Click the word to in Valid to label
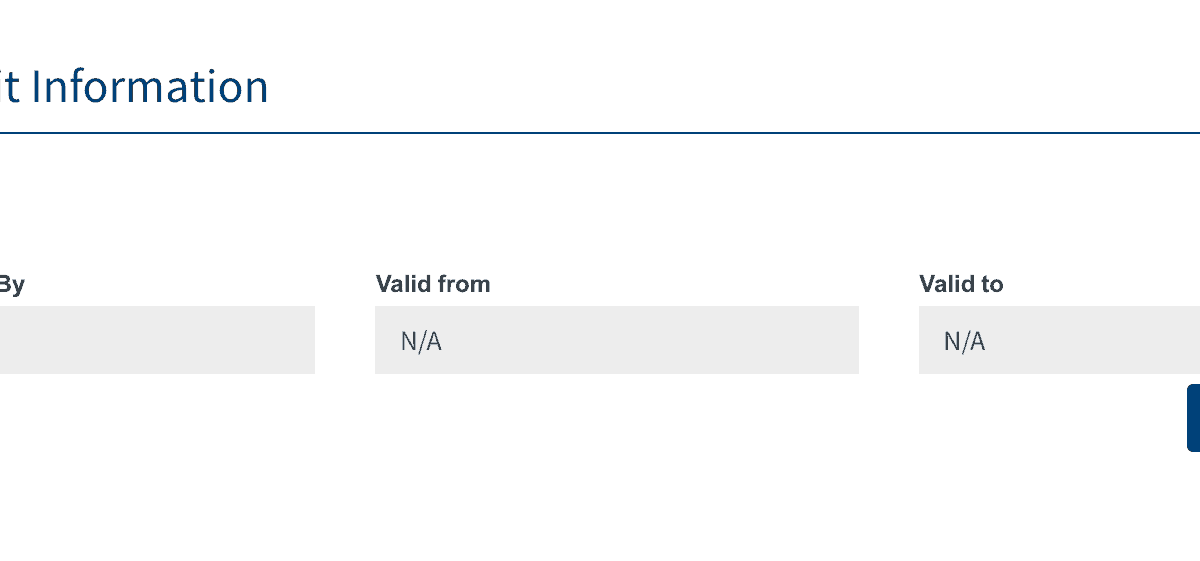Screen dimensions: 1200x561 tap(991, 284)
